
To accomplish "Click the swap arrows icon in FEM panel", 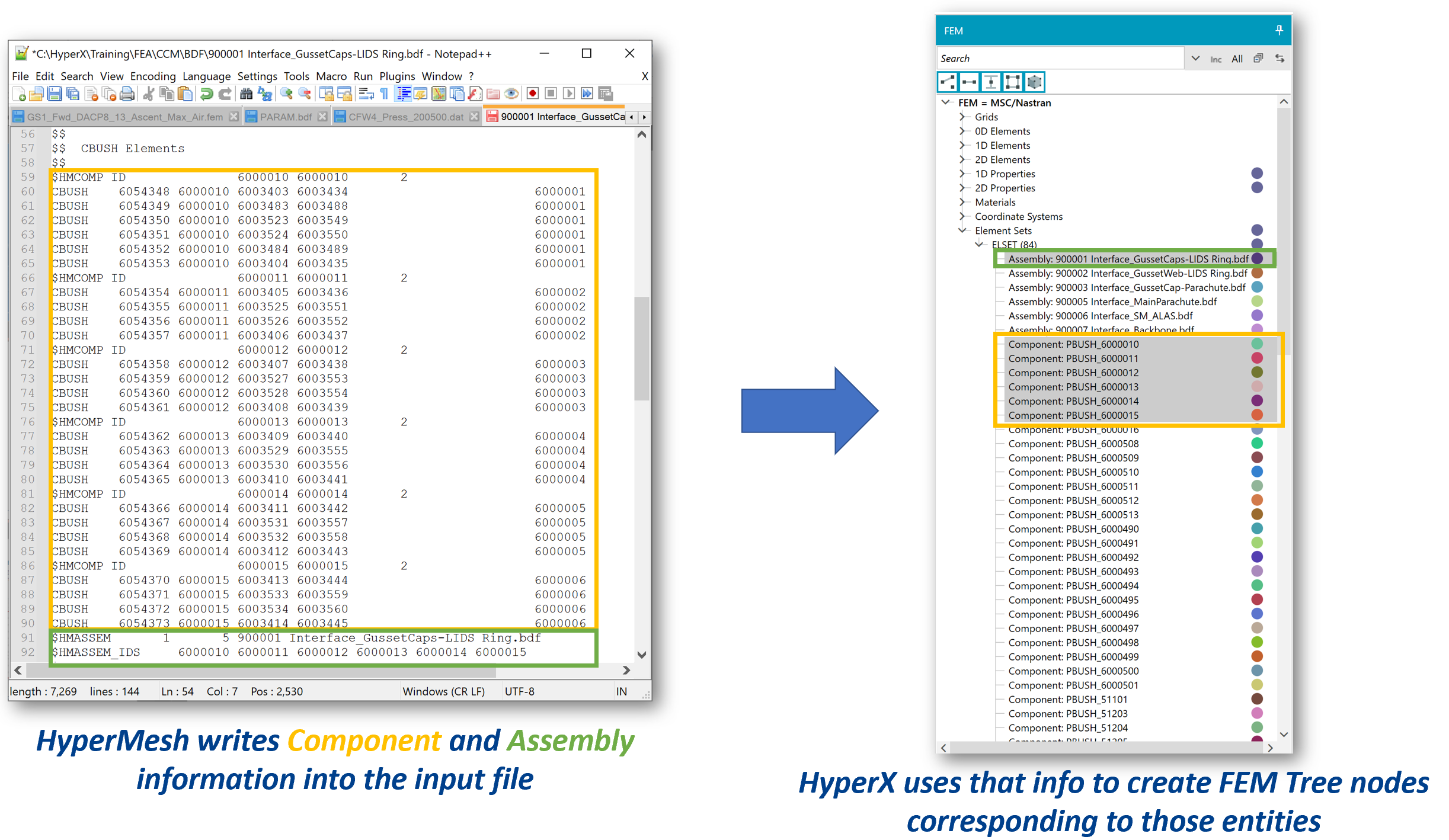I will pyautogui.click(x=1280, y=58).
